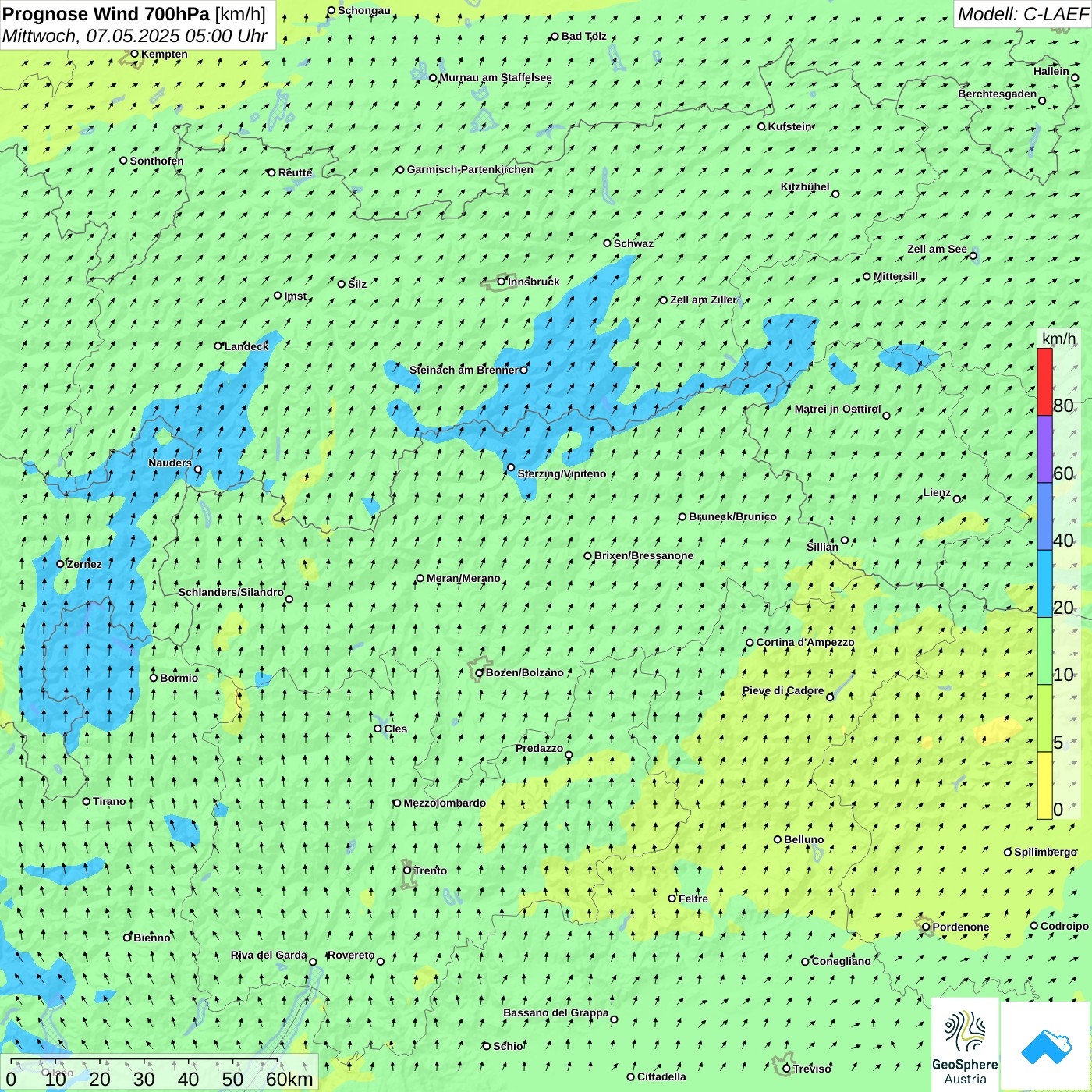The height and width of the screenshot is (1092, 1092).
Task: Click the 'Prognose Wind 700hPa' title
Action: (x=106, y=14)
